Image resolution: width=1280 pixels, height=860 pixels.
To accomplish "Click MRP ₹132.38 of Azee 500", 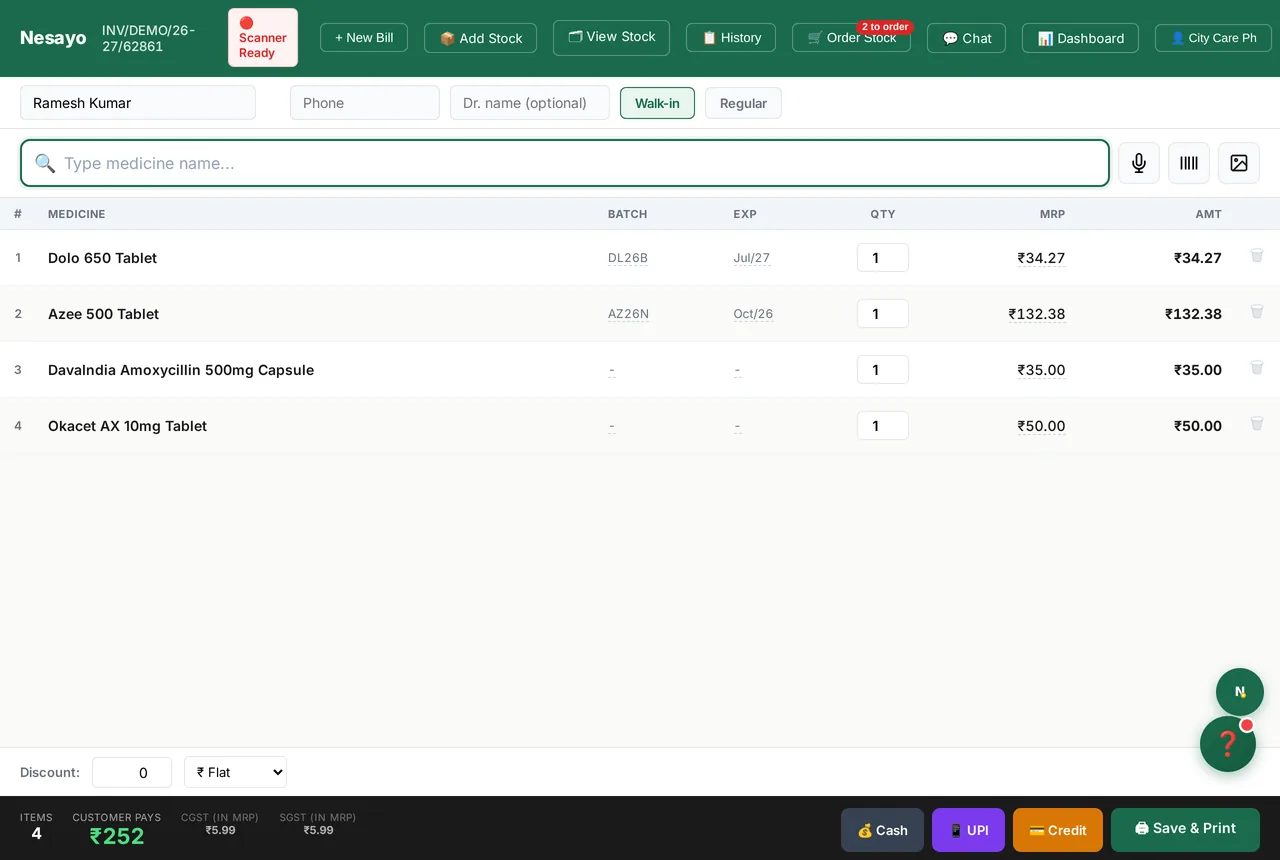I will [x=1037, y=314].
